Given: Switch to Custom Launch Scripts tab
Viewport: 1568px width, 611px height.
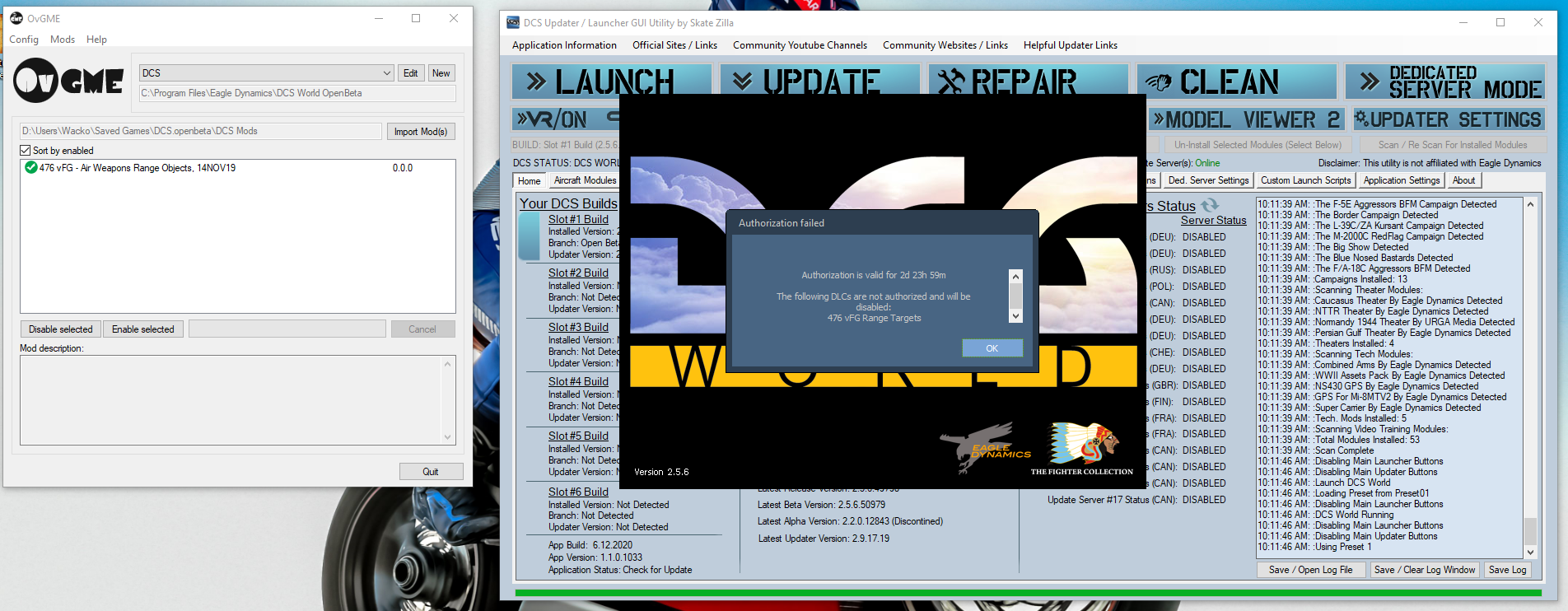Looking at the screenshot, I should coord(1305,180).
